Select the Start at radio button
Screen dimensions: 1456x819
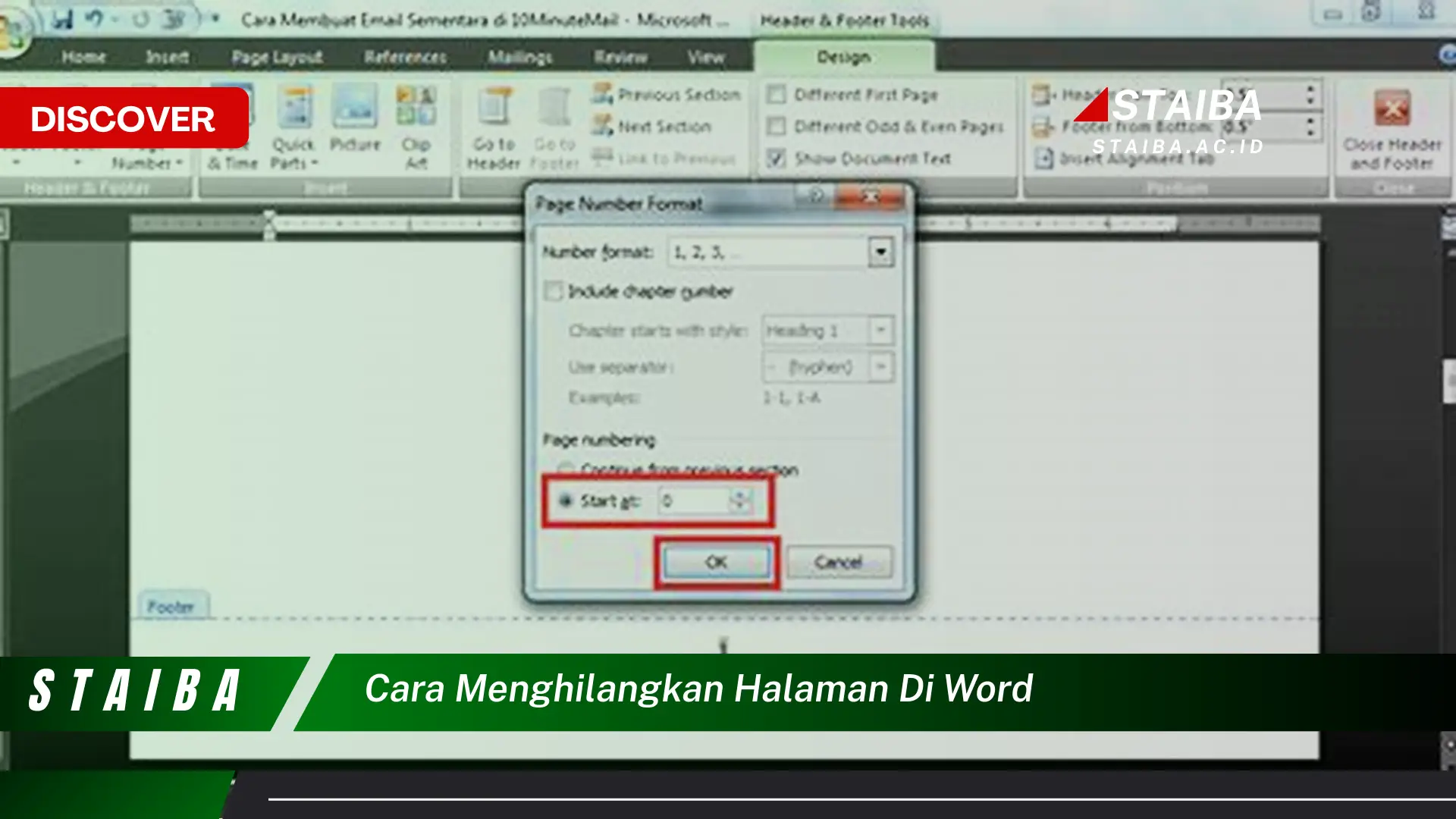(566, 500)
